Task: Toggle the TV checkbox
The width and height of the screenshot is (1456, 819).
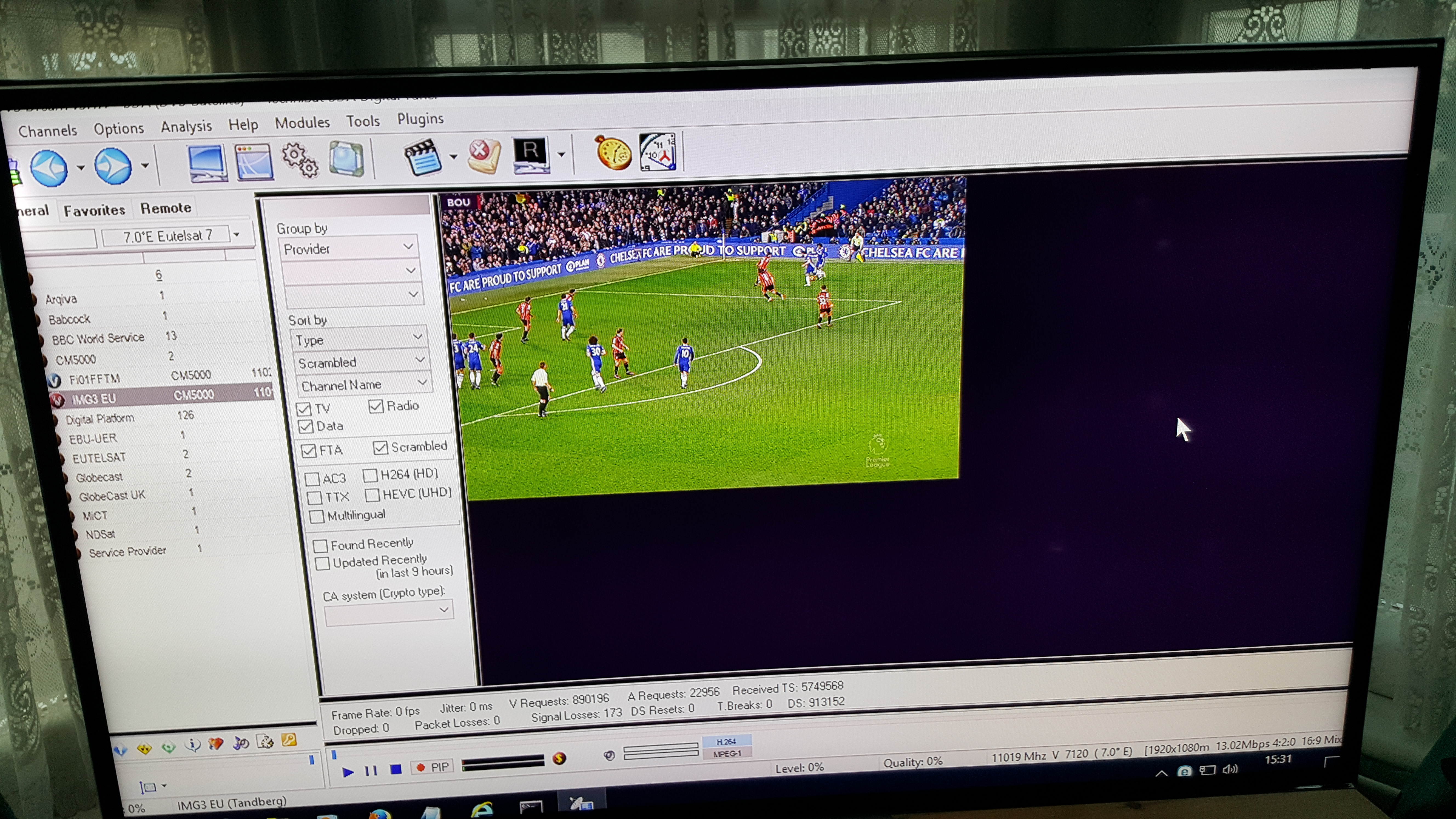Action: coord(304,409)
